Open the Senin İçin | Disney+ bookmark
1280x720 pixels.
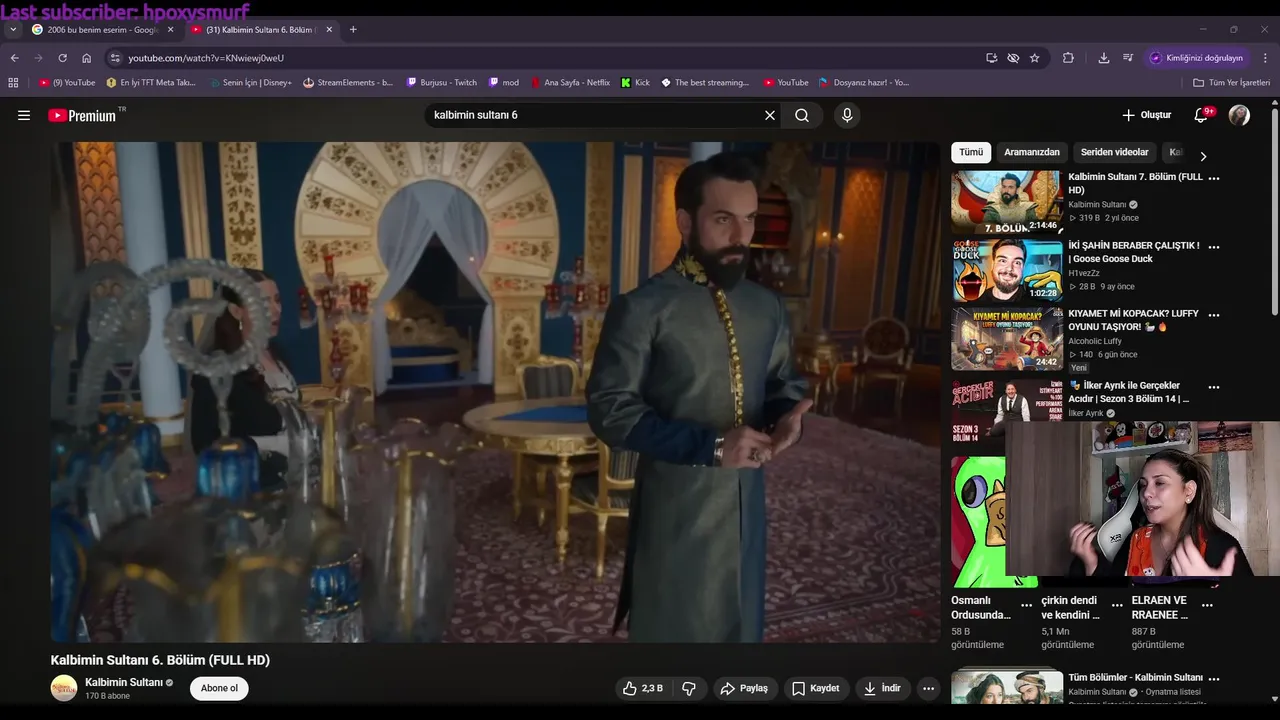tap(250, 83)
